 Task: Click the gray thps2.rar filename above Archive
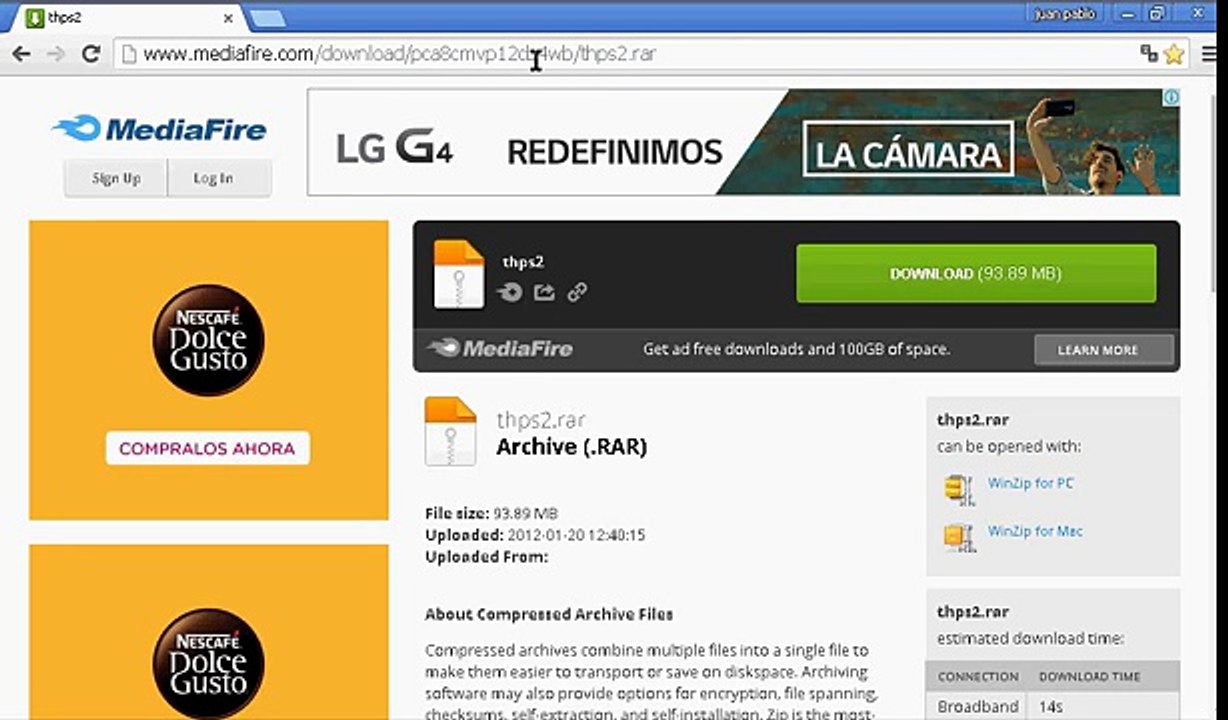coord(541,419)
